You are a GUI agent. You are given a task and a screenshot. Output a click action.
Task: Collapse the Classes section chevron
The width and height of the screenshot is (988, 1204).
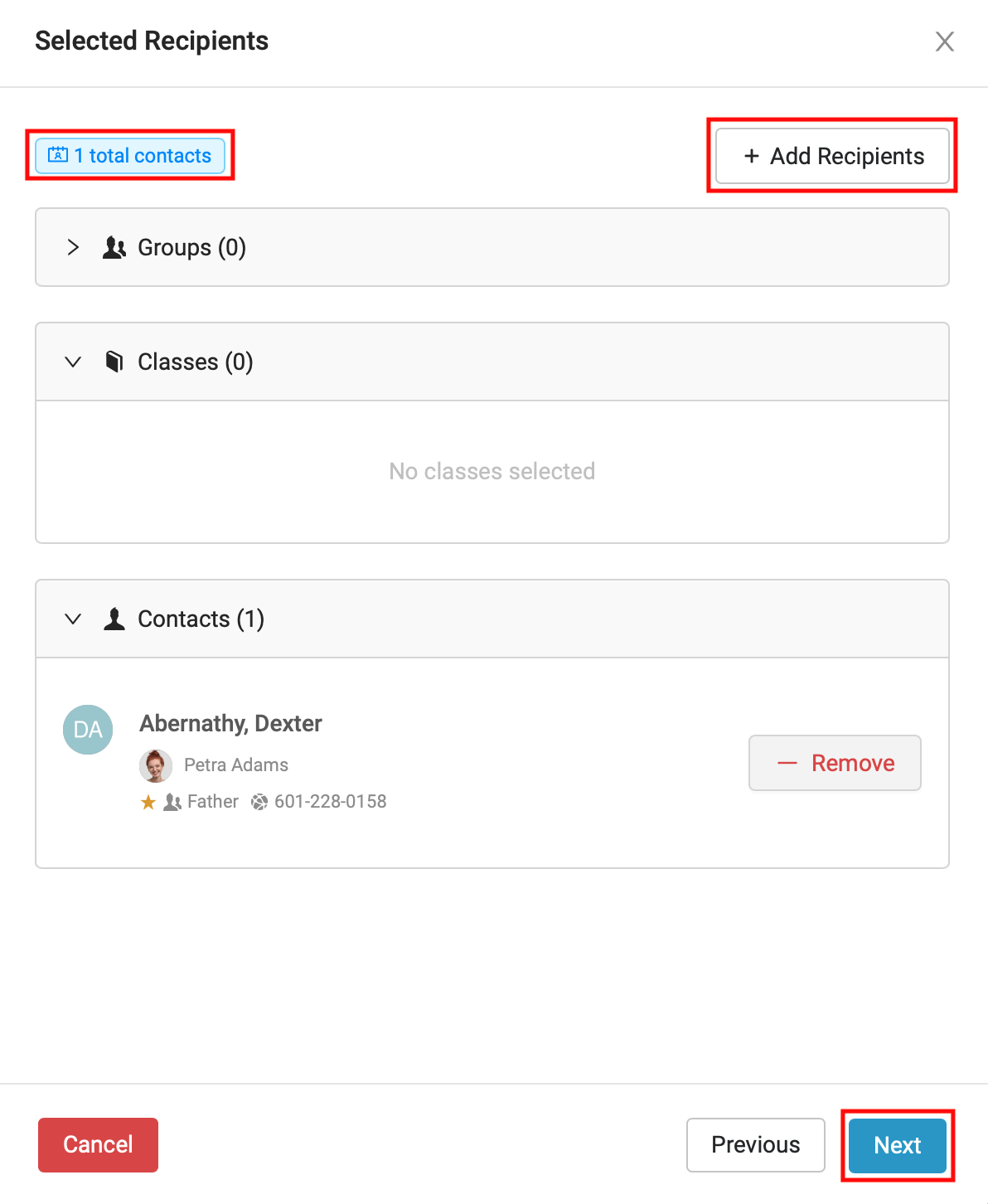tap(73, 362)
